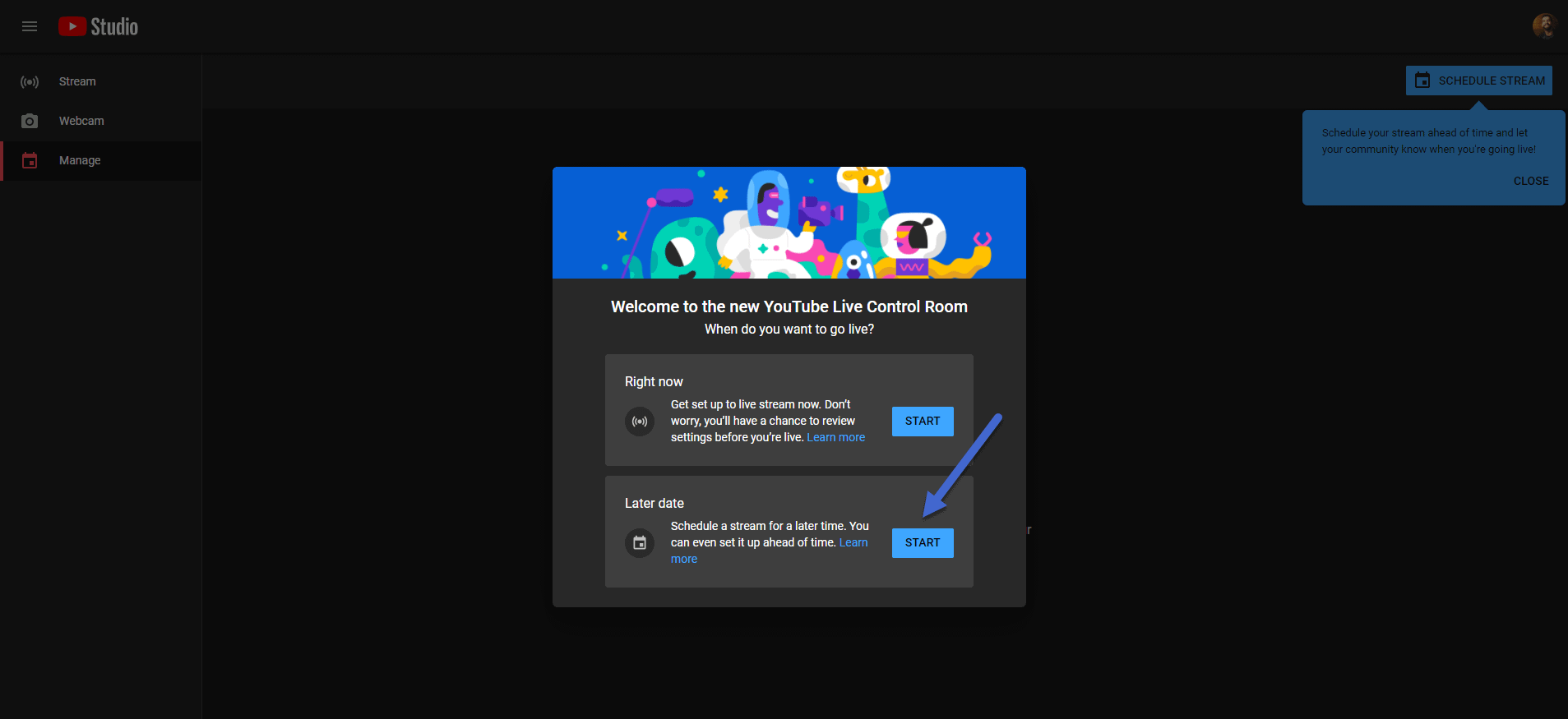
Task: Click the schedule tooltip description text
Action: [1429, 141]
